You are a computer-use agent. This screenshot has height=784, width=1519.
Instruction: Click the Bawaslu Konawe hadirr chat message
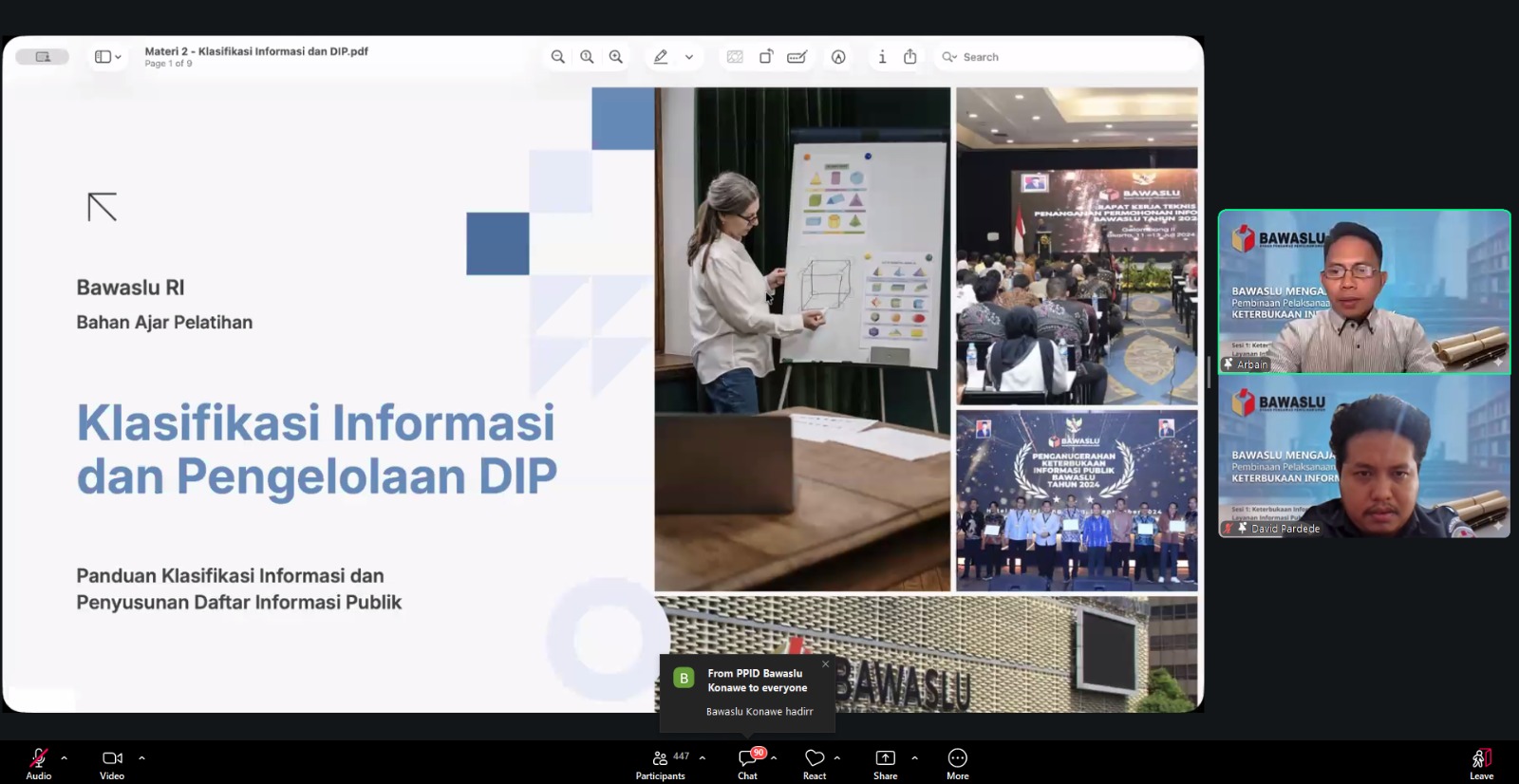coord(759,711)
